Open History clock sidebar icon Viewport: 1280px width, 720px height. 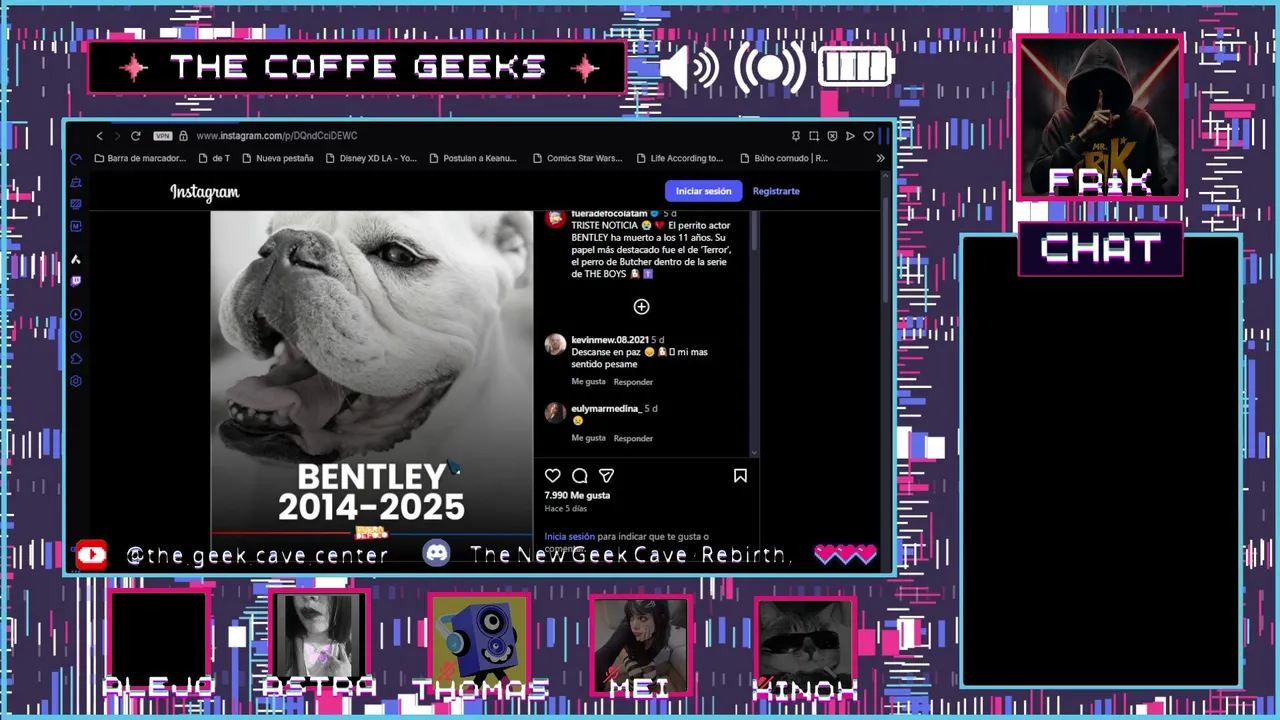(x=76, y=337)
